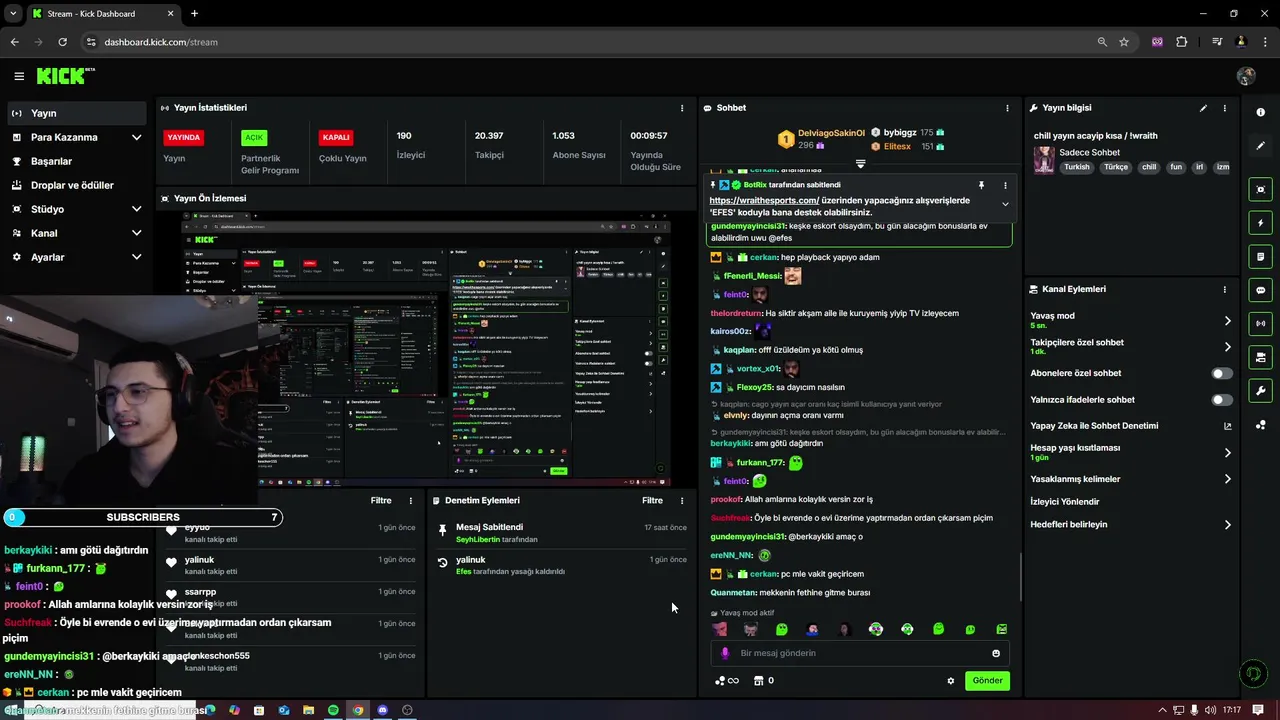Open the wraithesports.com link in pinned message

coord(764,201)
